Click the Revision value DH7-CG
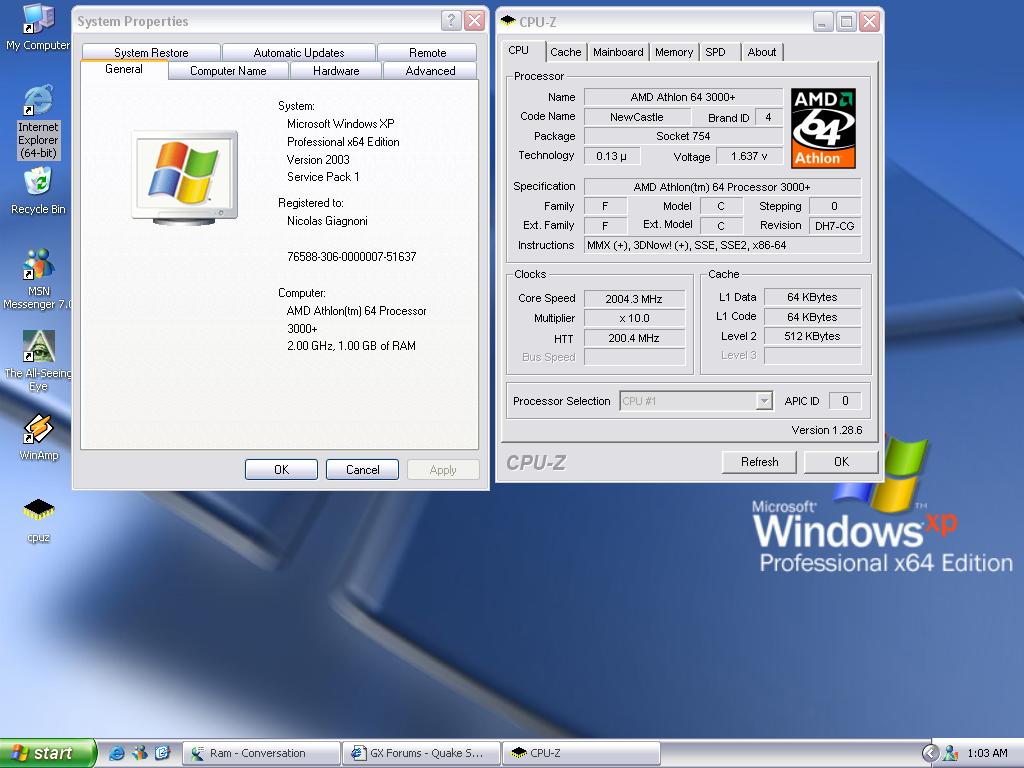 [835, 226]
